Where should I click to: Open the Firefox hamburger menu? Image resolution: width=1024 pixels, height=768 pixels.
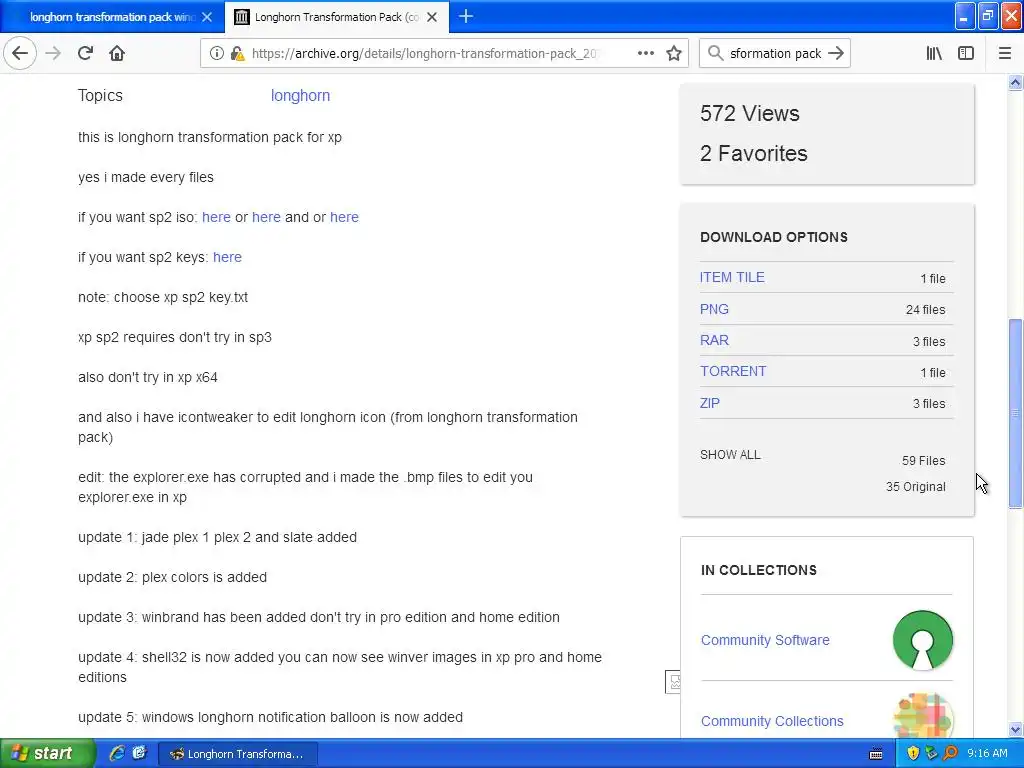1005,54
